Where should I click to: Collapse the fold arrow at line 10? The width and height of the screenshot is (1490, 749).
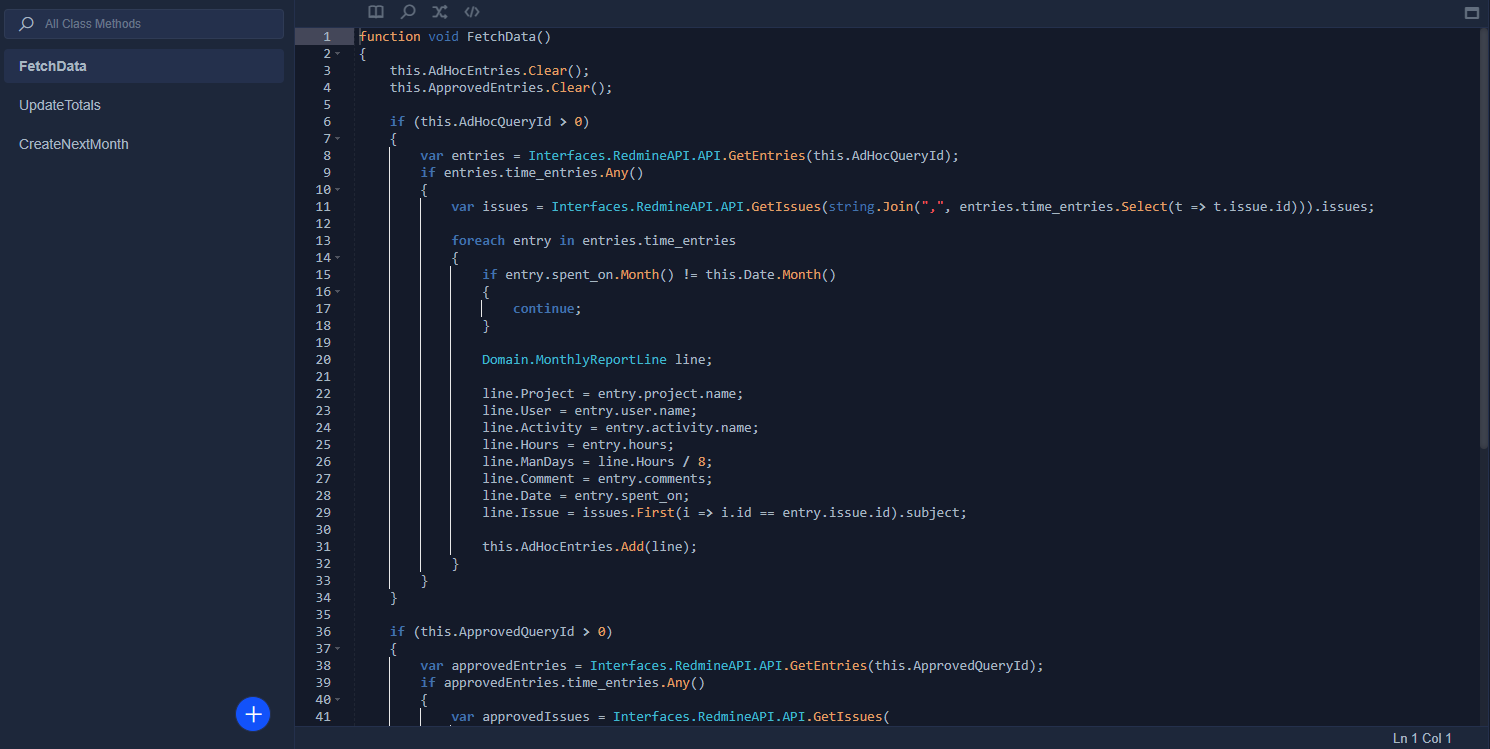(x=338, y=190)
